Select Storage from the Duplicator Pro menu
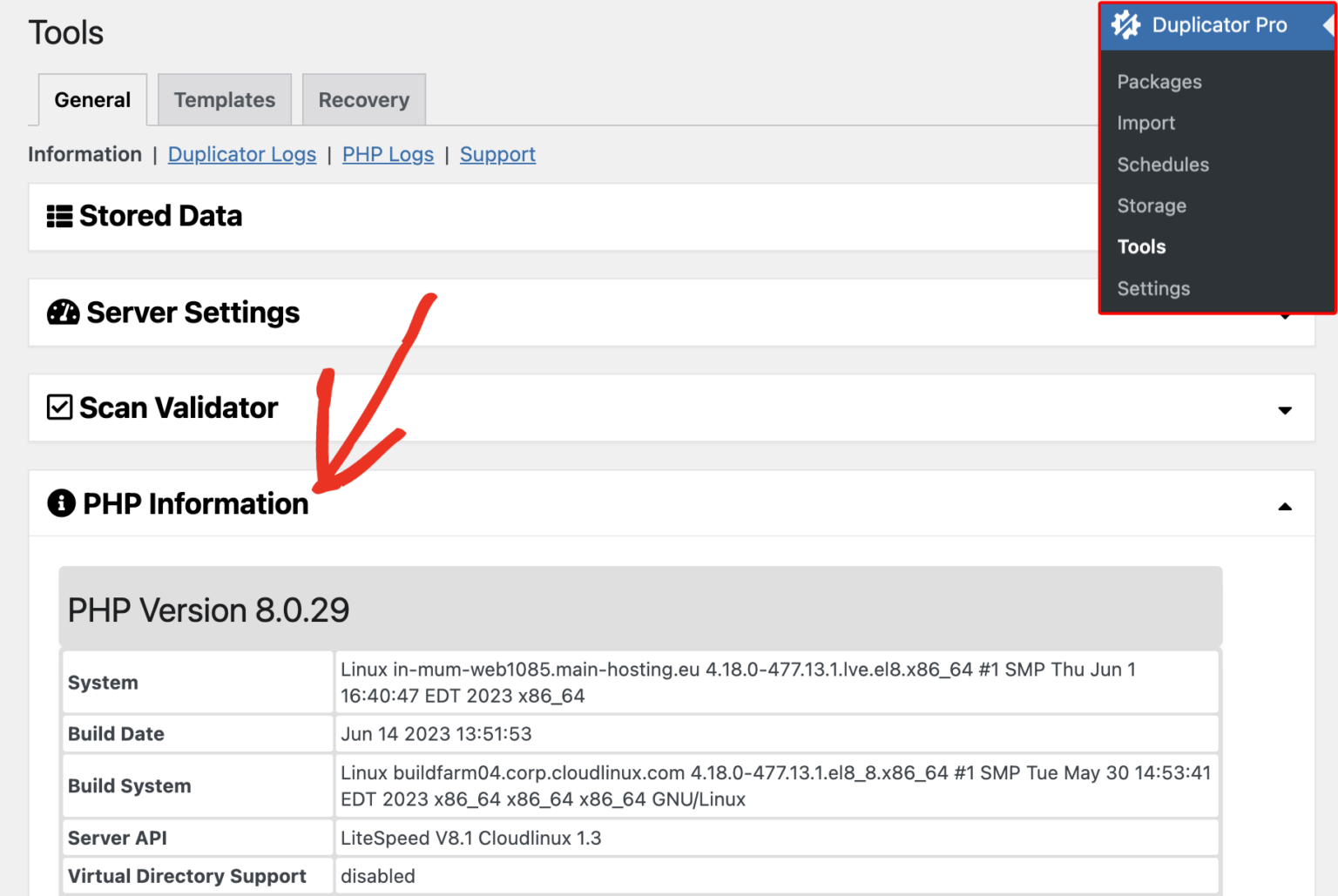Image resolution: width=1338 pixels, height=896 pixels. click(x=1152, y=205)
